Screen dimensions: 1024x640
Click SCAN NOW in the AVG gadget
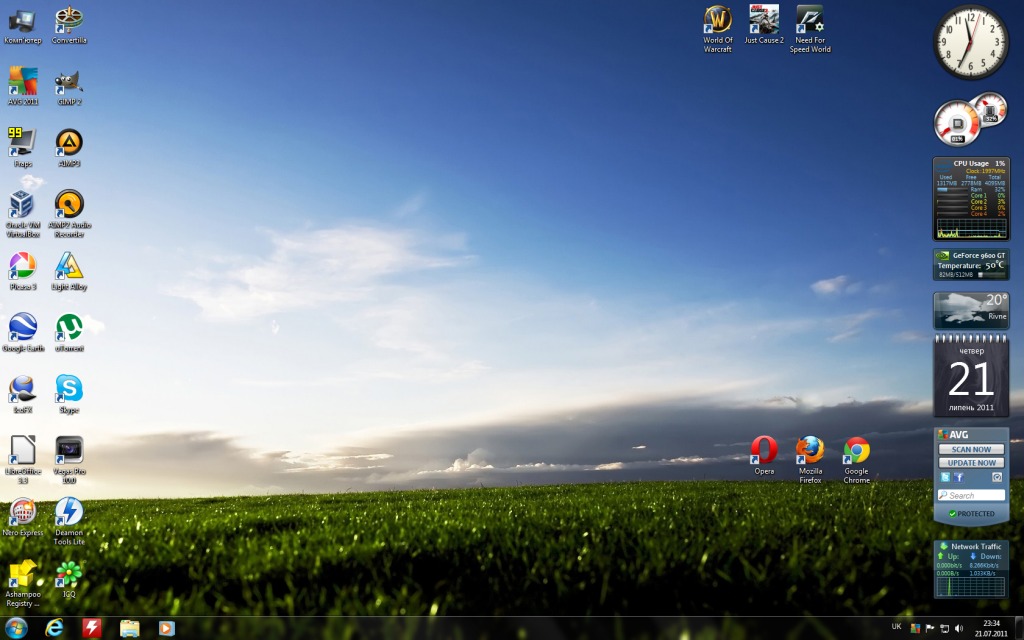pyautogui.click(x=970, y=449)
